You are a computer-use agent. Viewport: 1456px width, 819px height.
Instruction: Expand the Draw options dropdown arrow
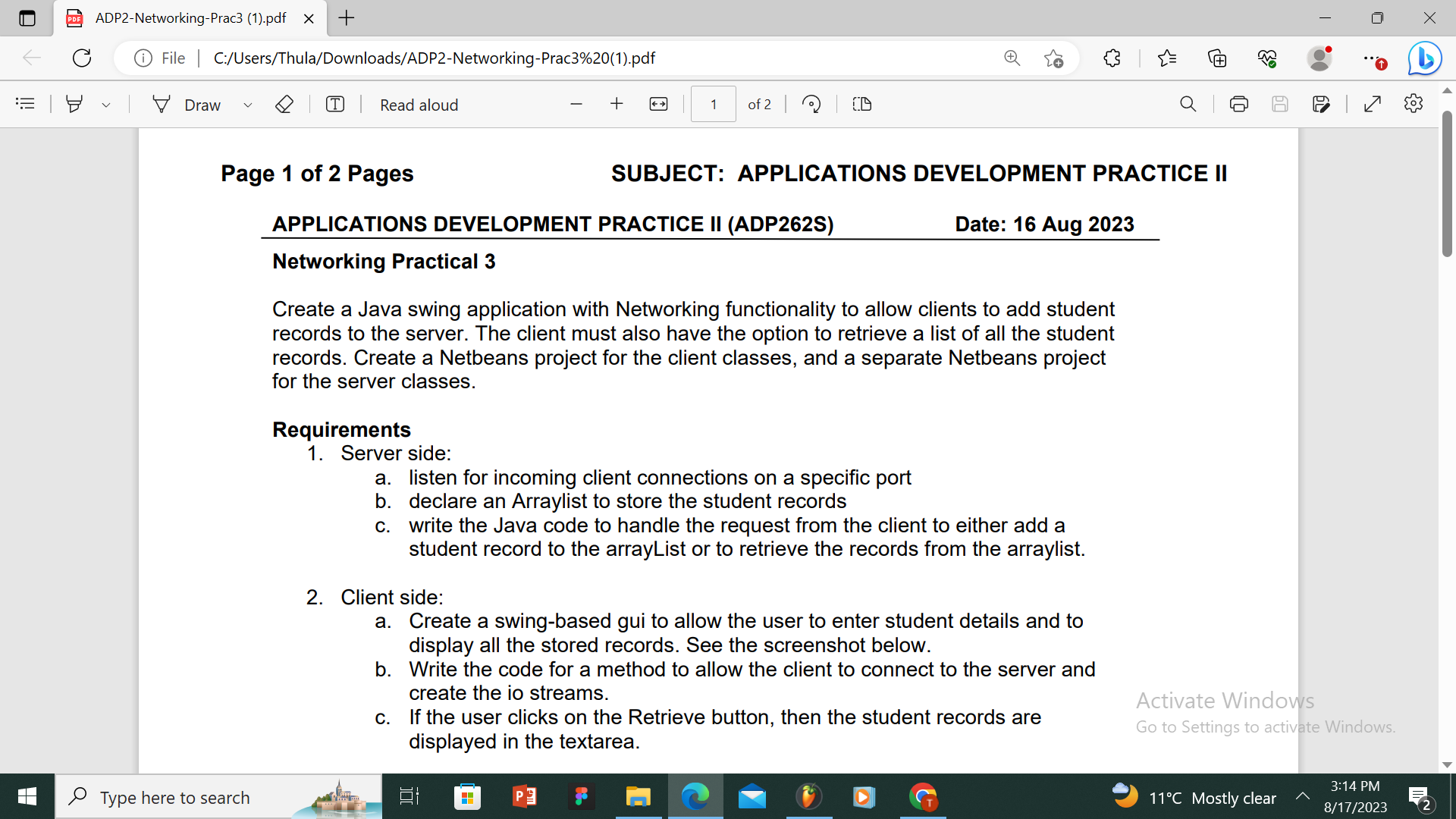[x=247, y=105]
